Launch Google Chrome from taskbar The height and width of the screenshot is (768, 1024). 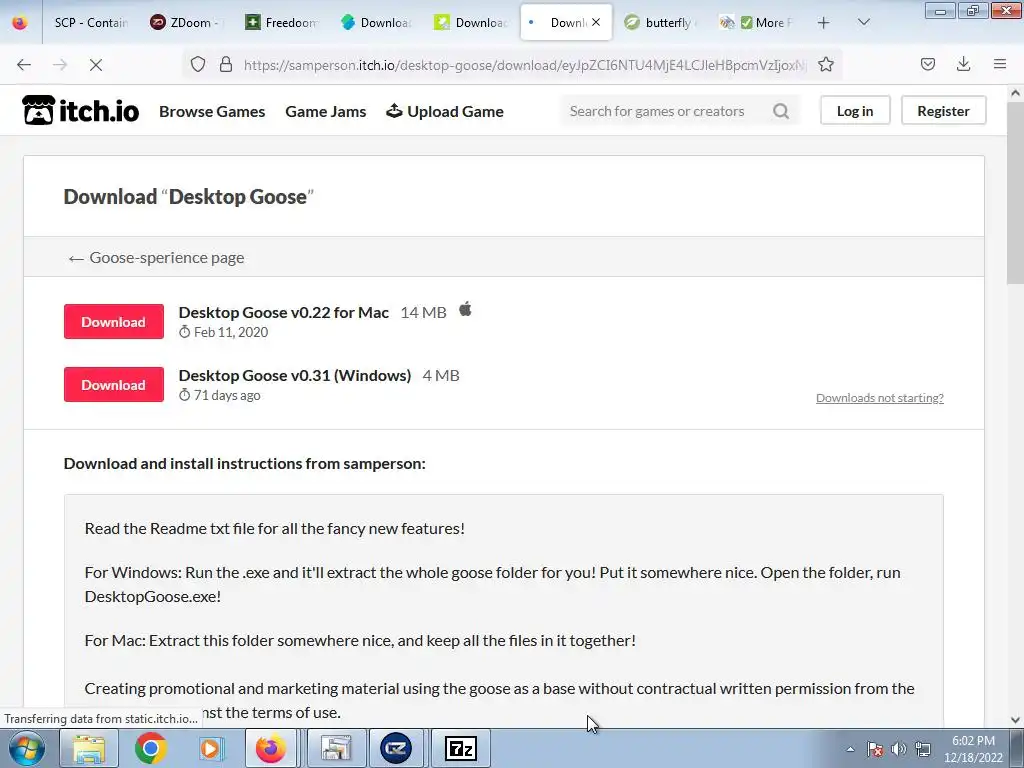150,748
